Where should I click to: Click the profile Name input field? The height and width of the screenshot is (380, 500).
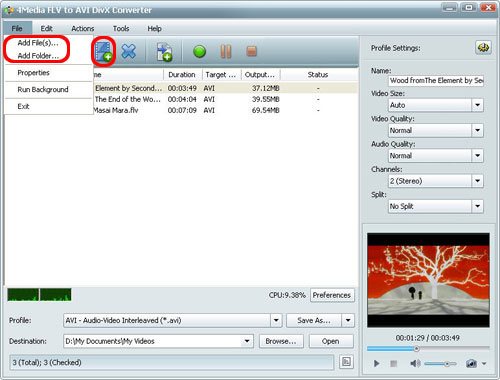[x=436, y=80]
